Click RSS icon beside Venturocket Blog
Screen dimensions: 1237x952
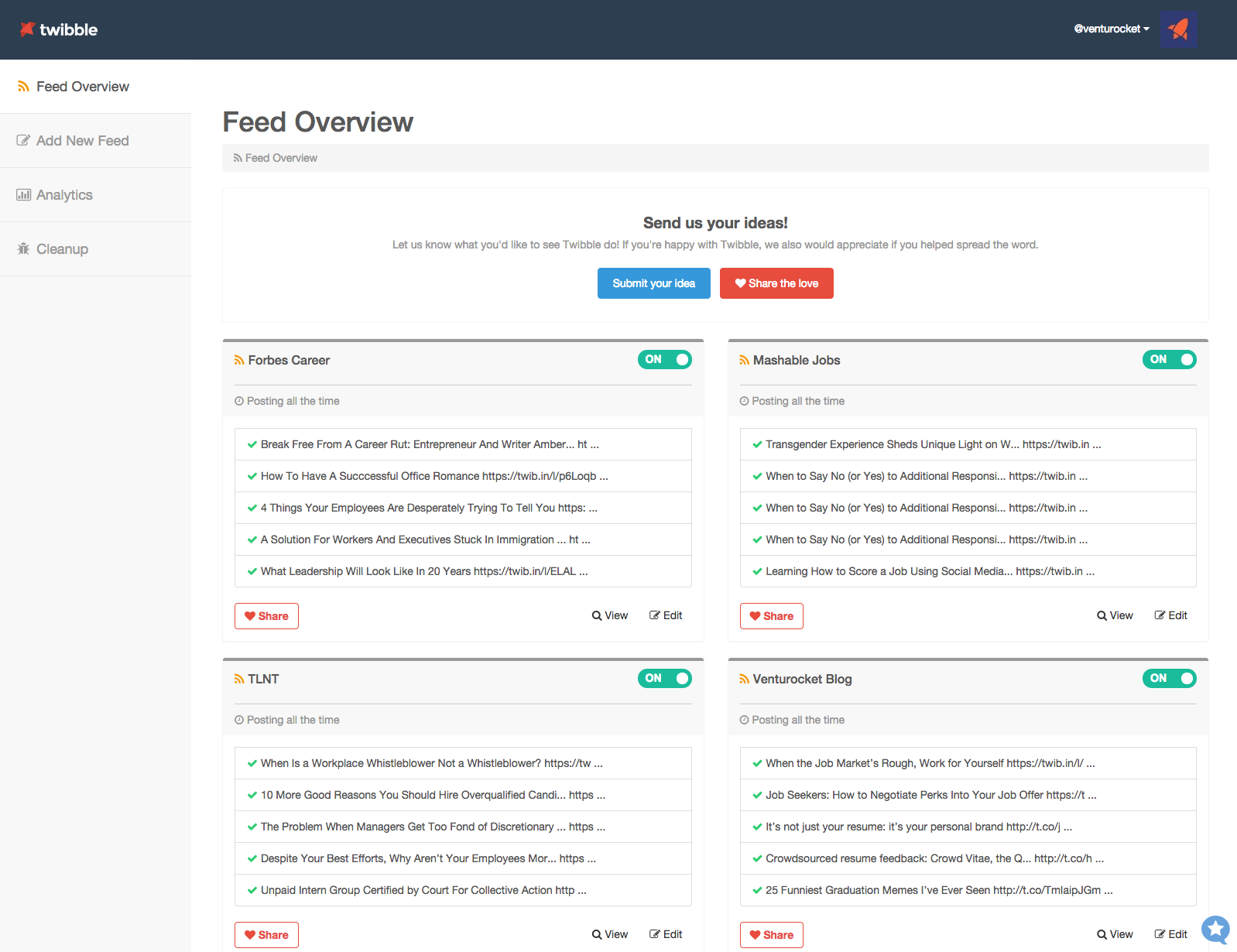[744, 680]
